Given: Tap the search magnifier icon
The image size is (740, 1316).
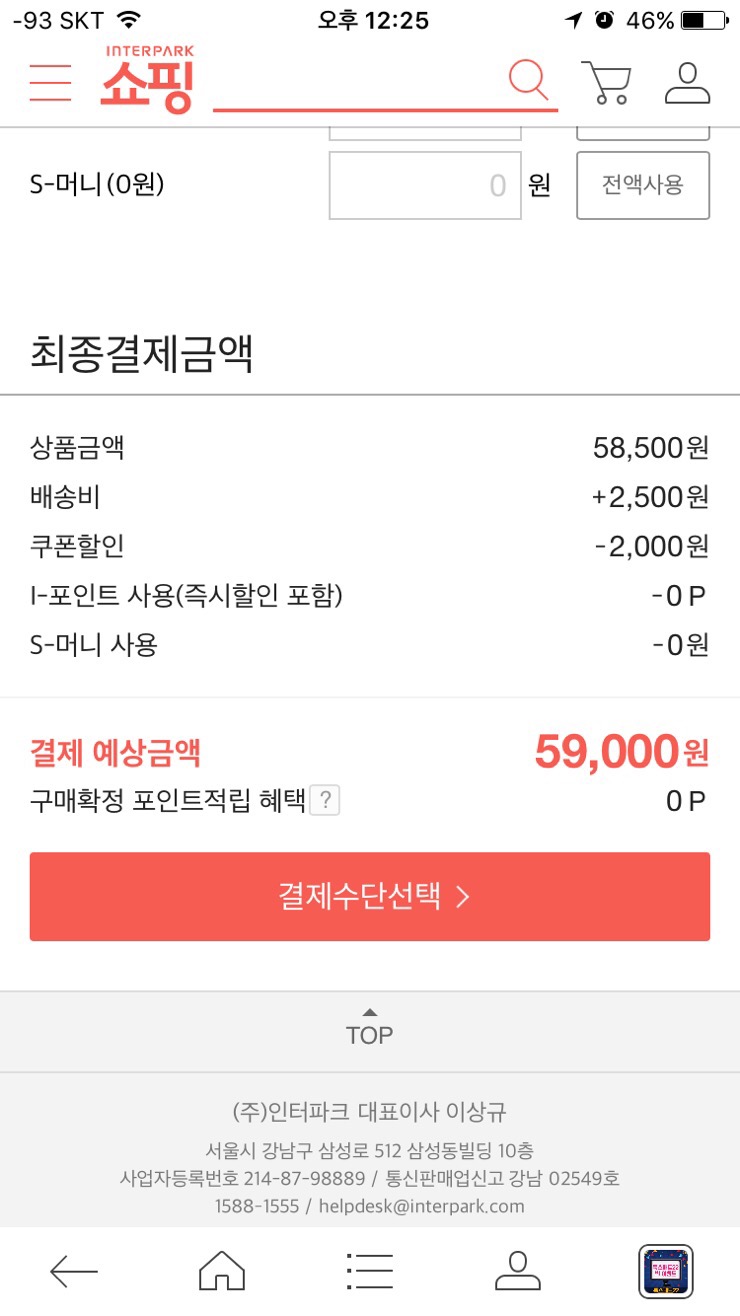Looking at the screenshot, I should coord(529,81).
